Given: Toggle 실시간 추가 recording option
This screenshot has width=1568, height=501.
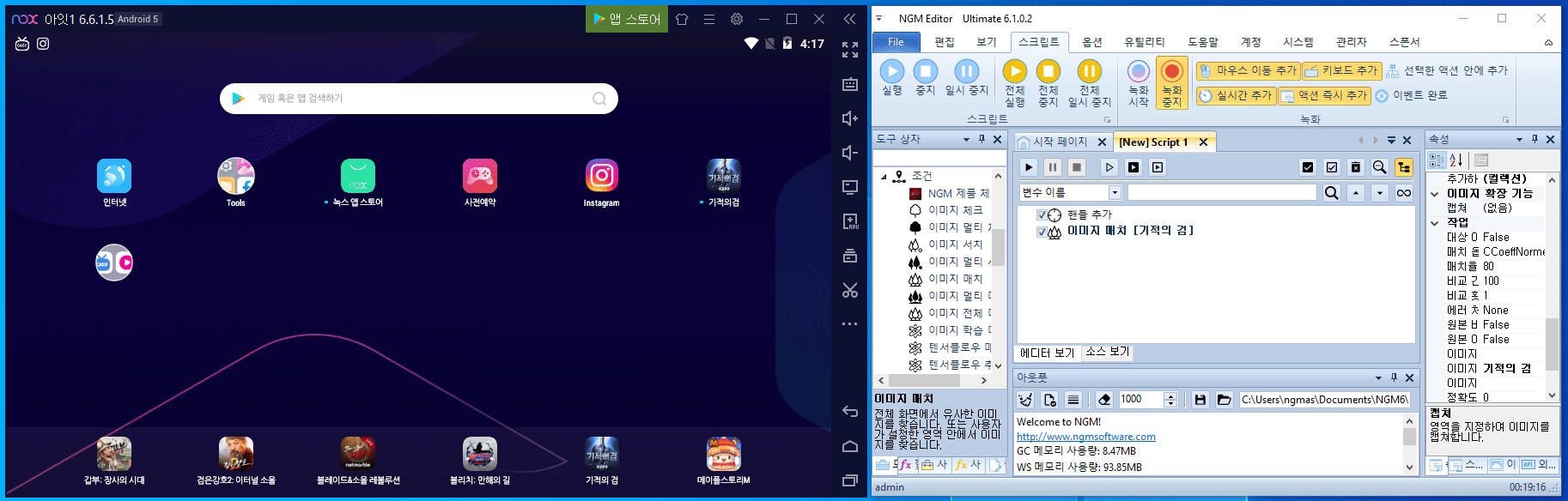Looking at the screenshot, I should 1236,95.
